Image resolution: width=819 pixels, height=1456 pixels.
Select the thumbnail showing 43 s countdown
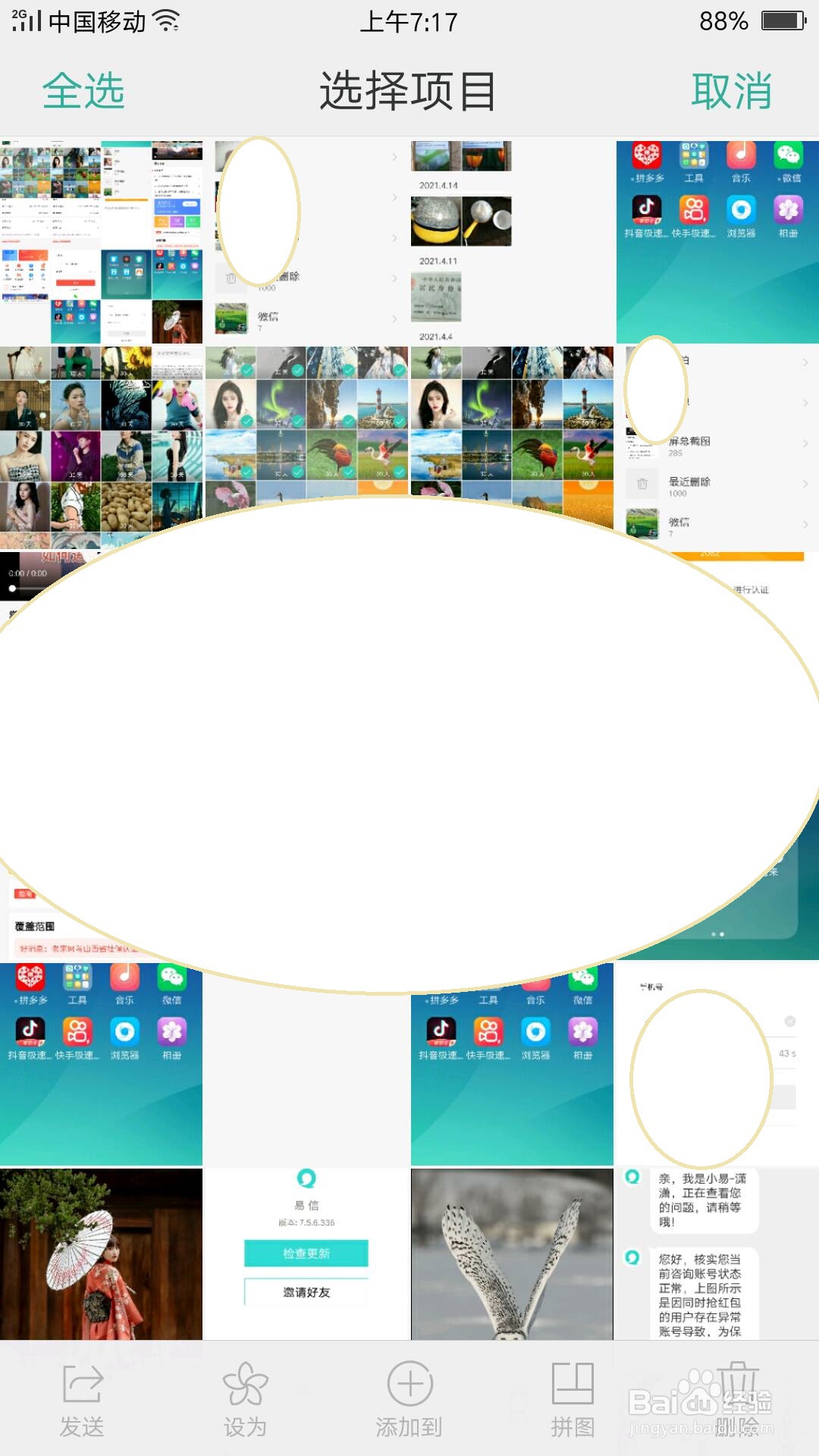(x=717, y=1064)
